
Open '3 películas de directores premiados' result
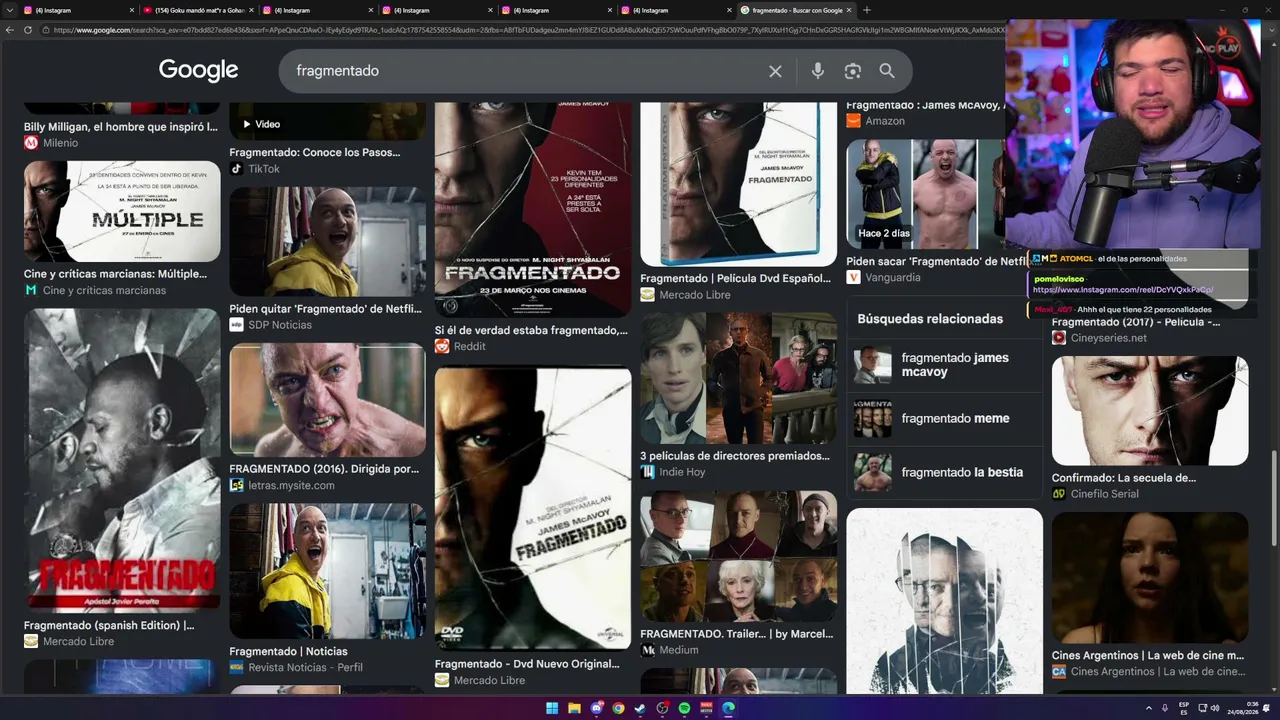click(x=735, y=456)
